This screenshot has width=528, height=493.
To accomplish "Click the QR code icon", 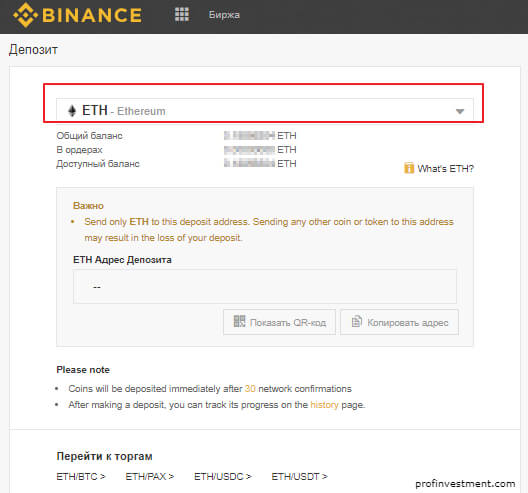I will click(x=239, y=321).
